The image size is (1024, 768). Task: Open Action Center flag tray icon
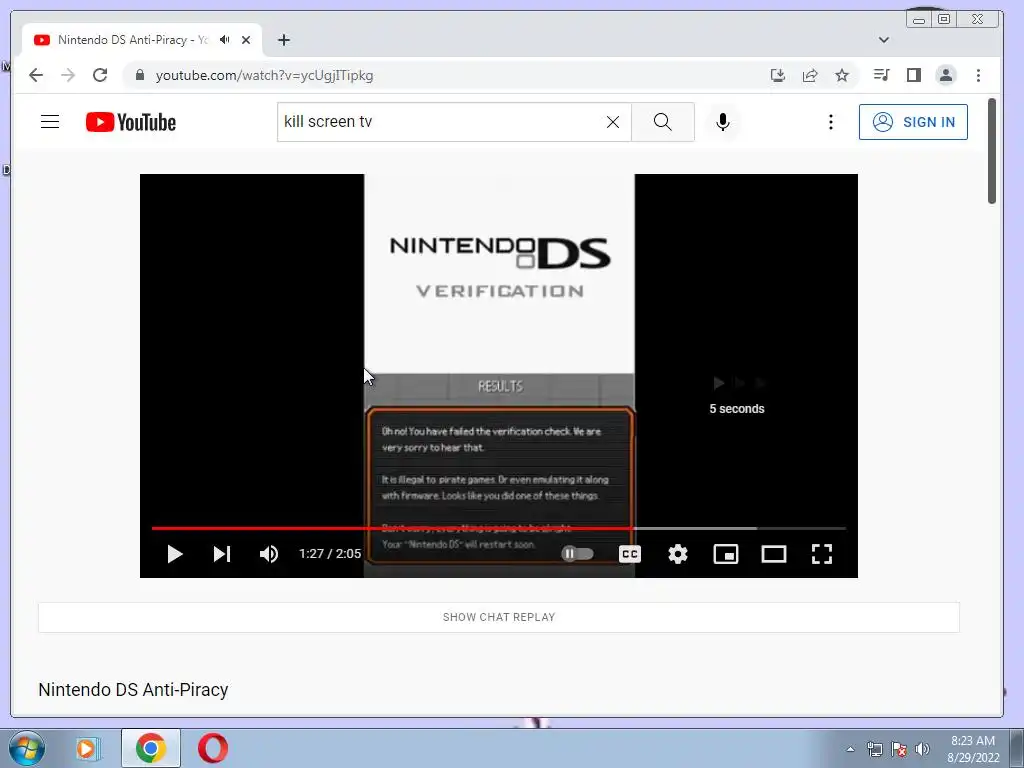pos(899,749)
